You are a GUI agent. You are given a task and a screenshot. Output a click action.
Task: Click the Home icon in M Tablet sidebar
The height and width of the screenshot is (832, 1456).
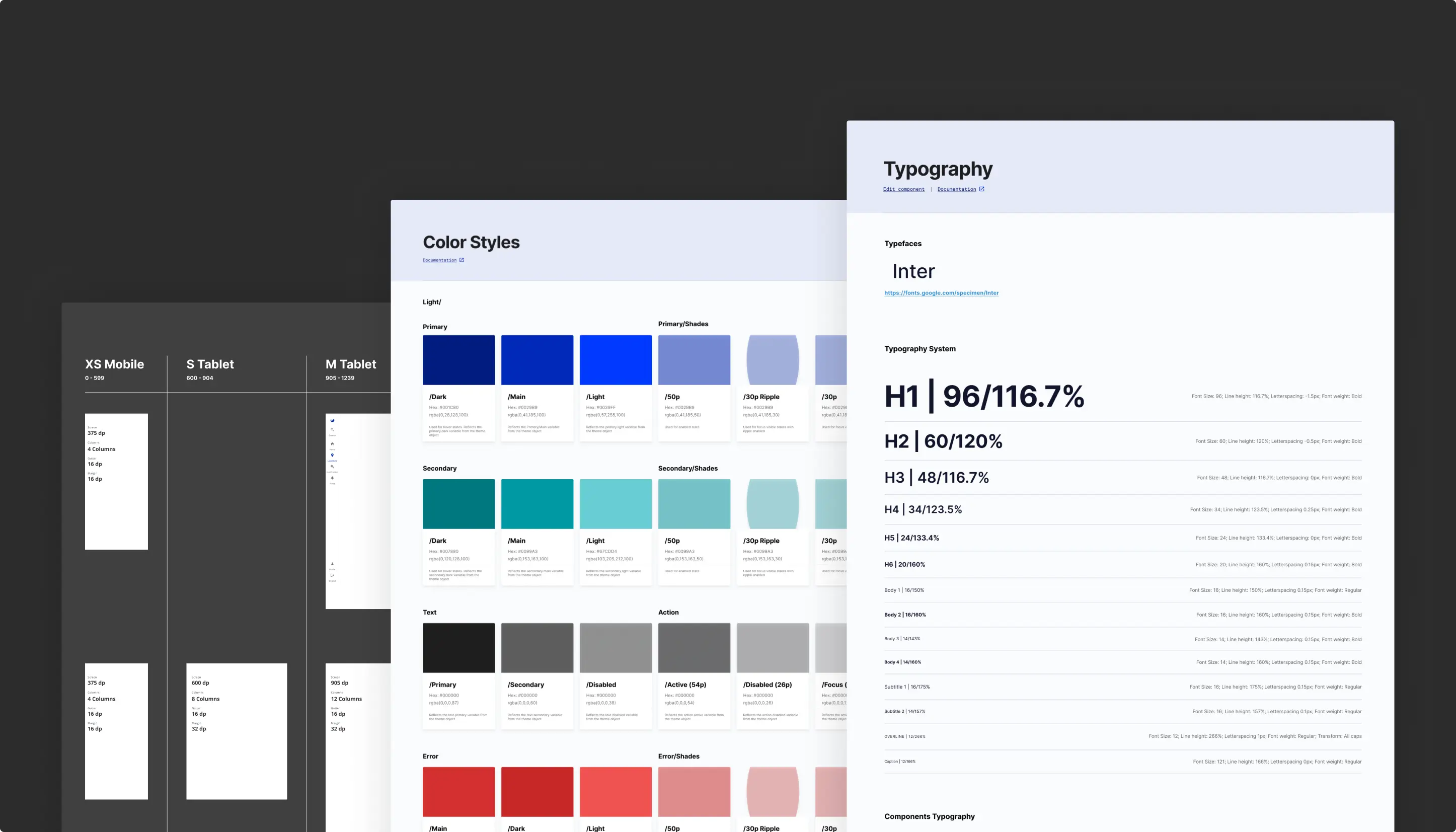click(x=332, y=443)
